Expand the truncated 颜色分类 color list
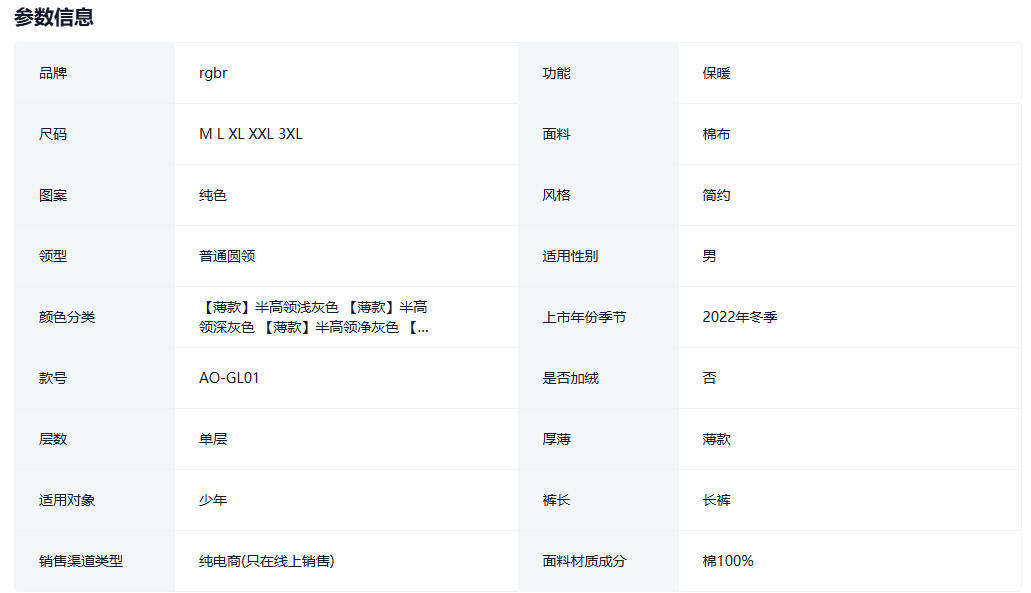 coord(421,327)
